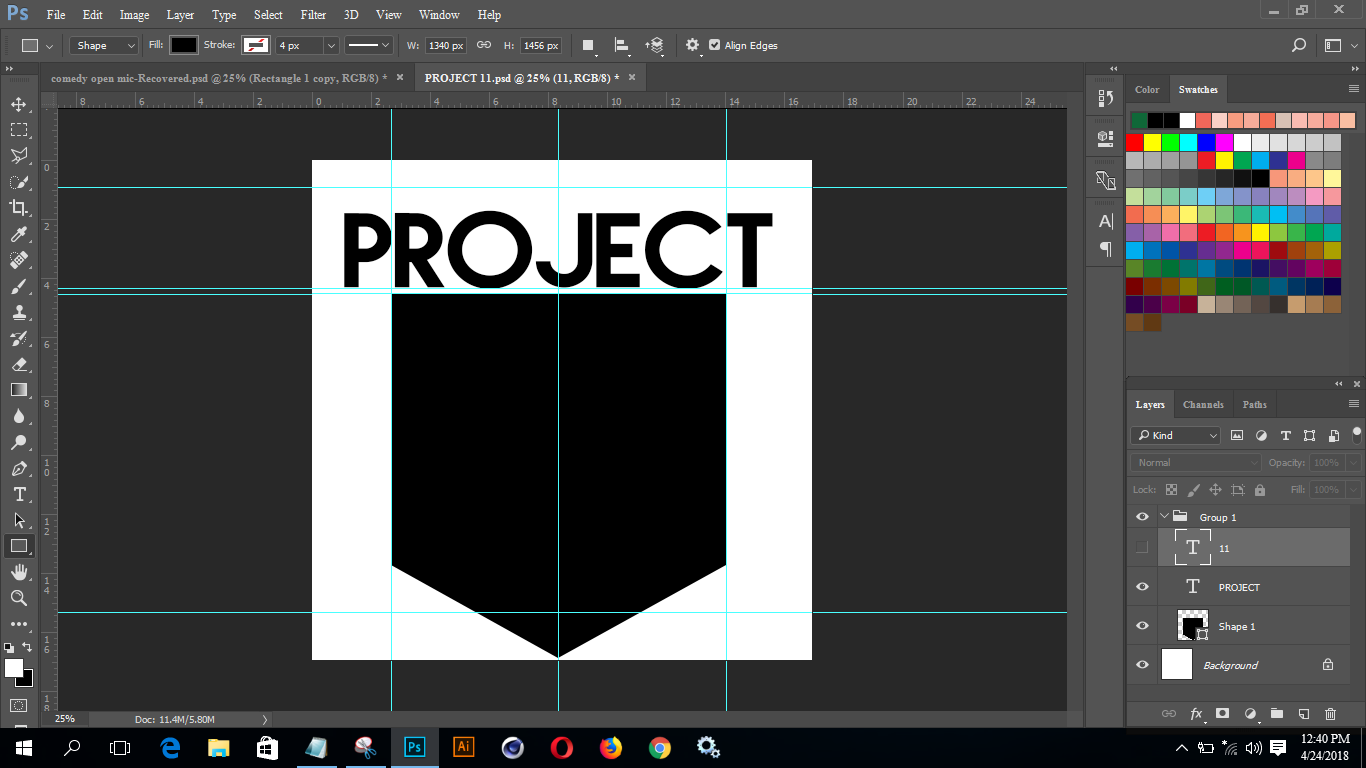
Task: Open the tool preset picker dropdown
Action: pos(38,45)
